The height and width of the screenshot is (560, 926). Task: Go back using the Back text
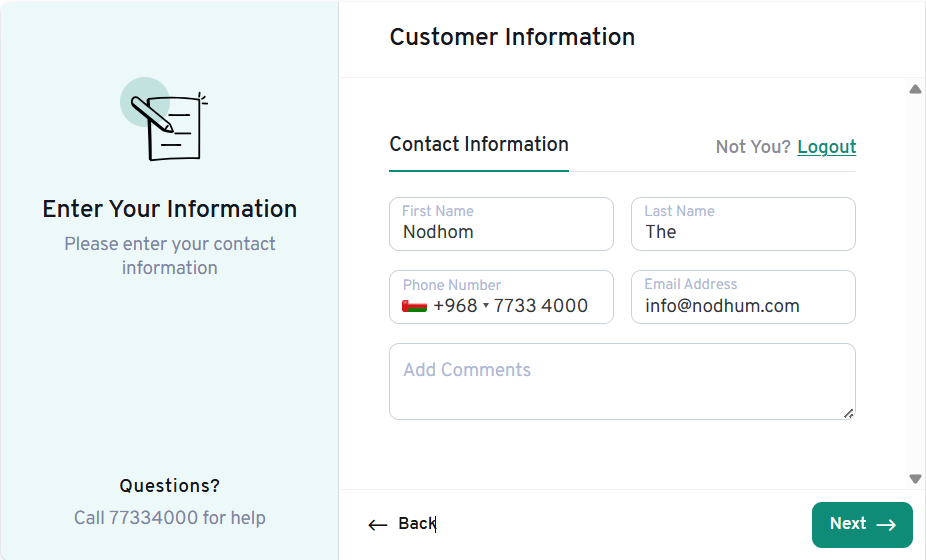(x=416, y=524)
